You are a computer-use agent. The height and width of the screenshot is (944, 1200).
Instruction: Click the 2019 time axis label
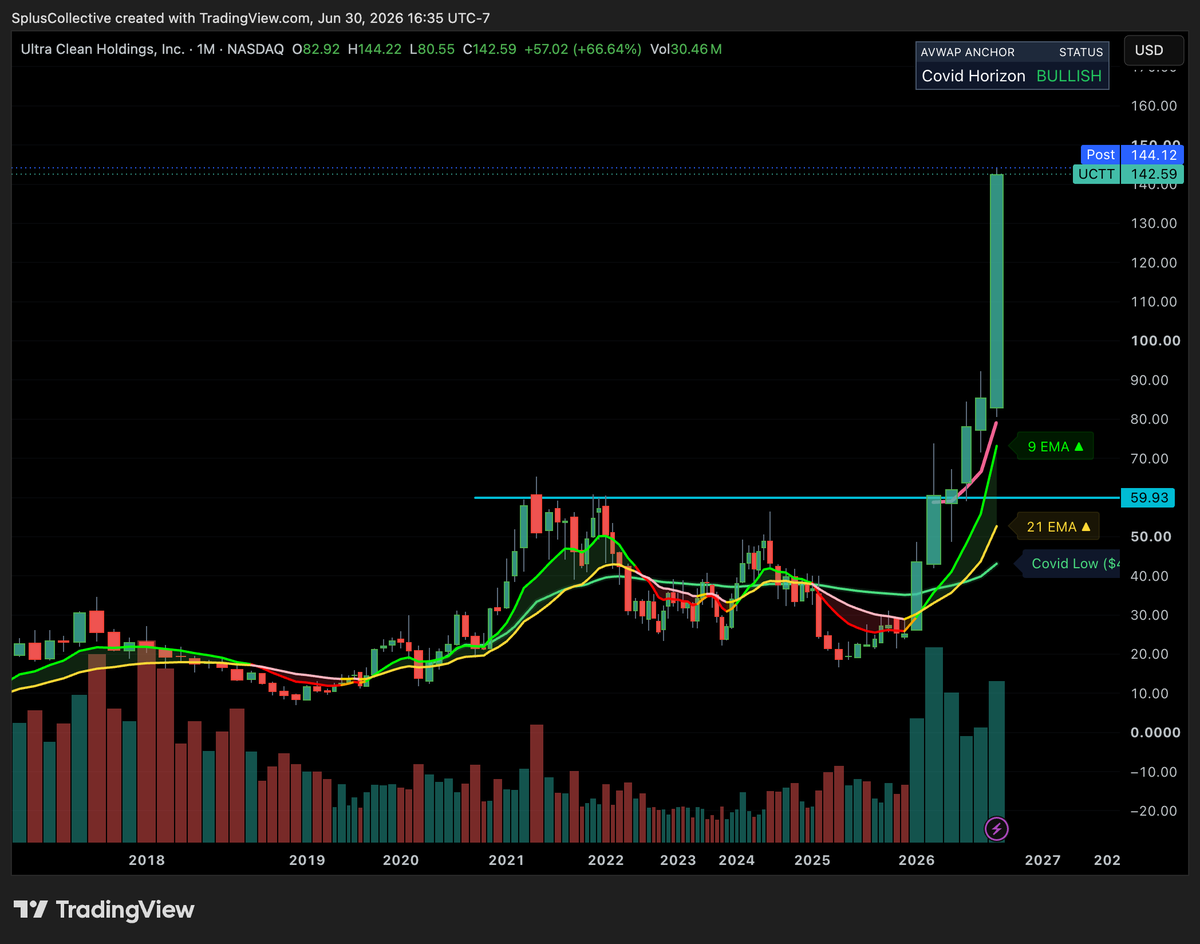click(307, 860)
